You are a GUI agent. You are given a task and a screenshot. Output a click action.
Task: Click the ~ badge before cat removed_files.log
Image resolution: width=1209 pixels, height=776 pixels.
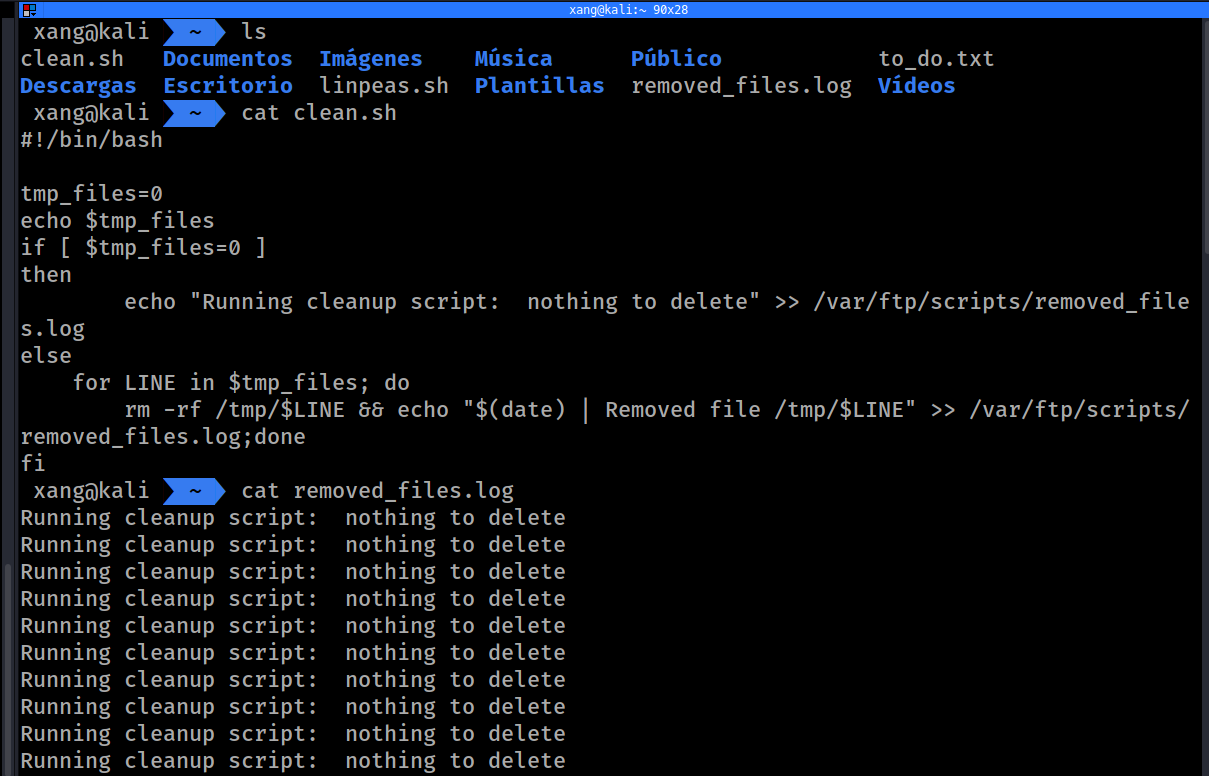(x=194, y=491)
